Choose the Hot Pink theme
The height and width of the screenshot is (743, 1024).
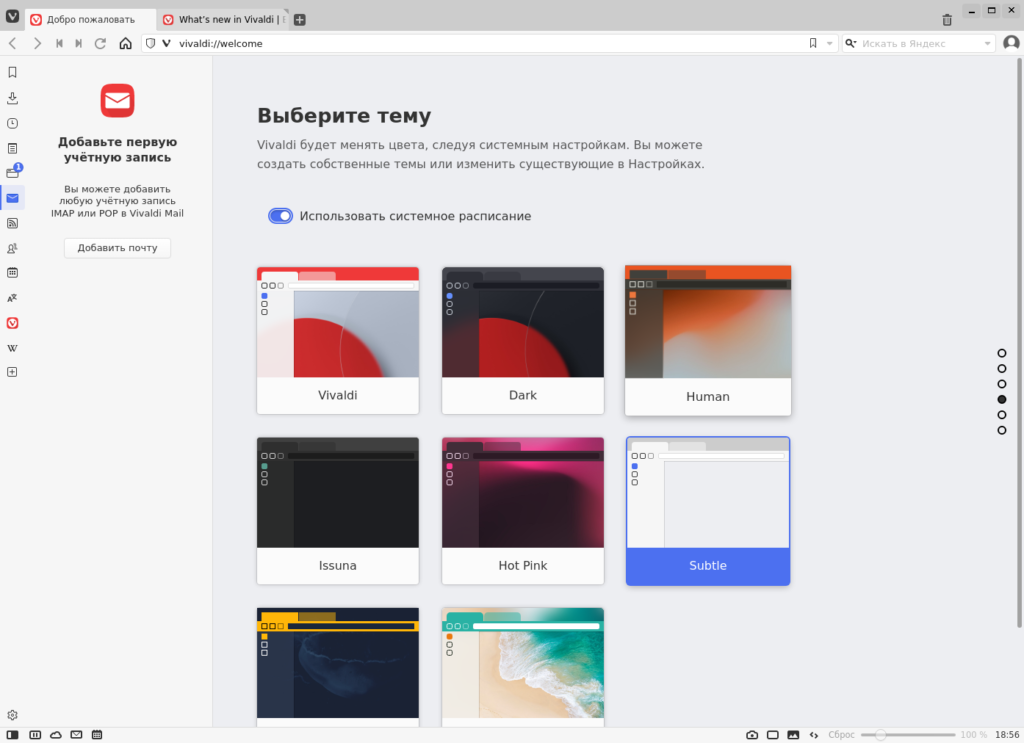(522, 511)
